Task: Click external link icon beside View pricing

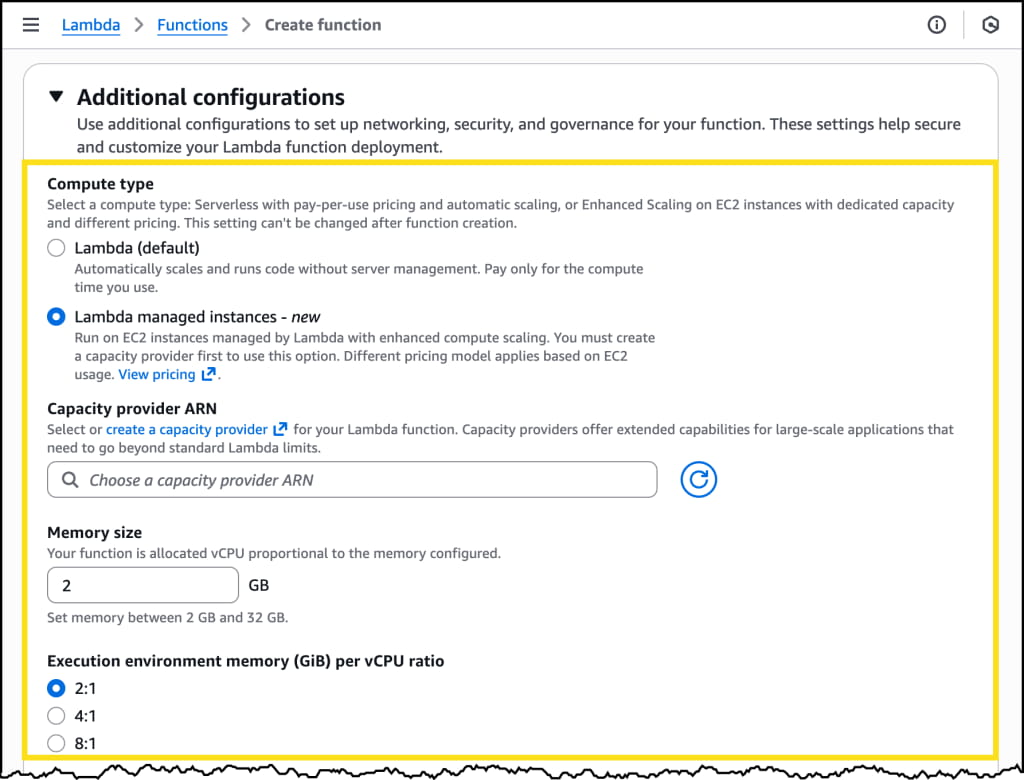Action: (x=208, y=374)
